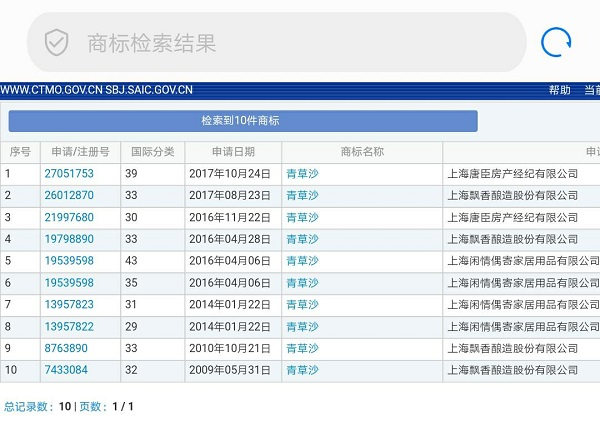The width and height of the screenshot is (600, 422).
Task: Open 青草沙 trademark link in row 4
Action: (302, 239)
